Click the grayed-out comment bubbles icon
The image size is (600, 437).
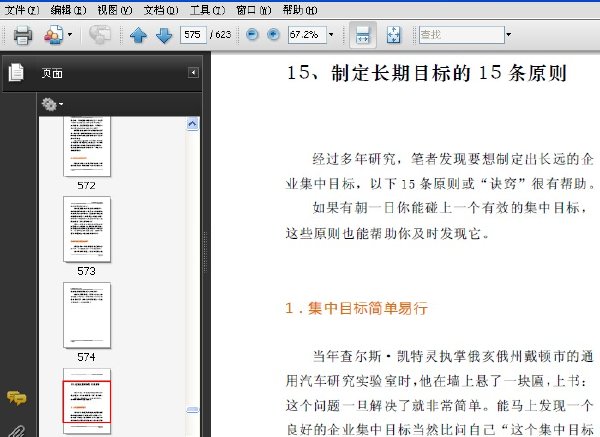coord(100,35)
